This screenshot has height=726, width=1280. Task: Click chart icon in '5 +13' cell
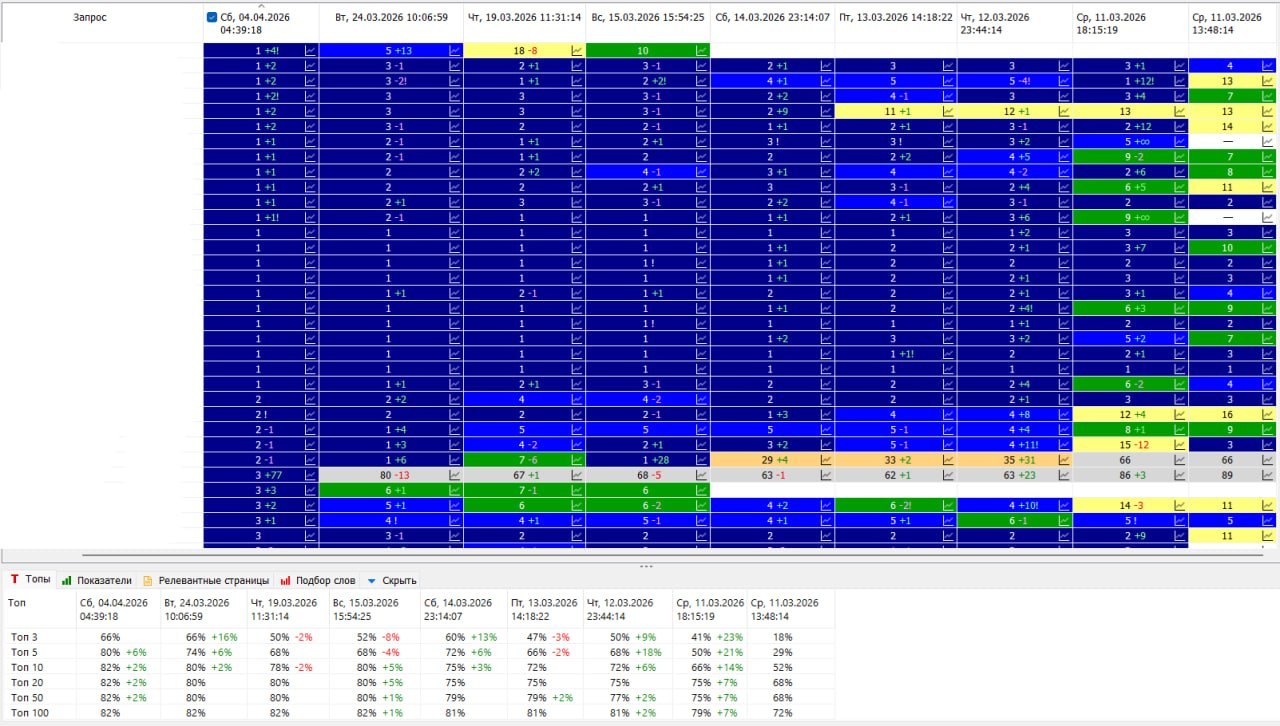[x=455, y=50]
